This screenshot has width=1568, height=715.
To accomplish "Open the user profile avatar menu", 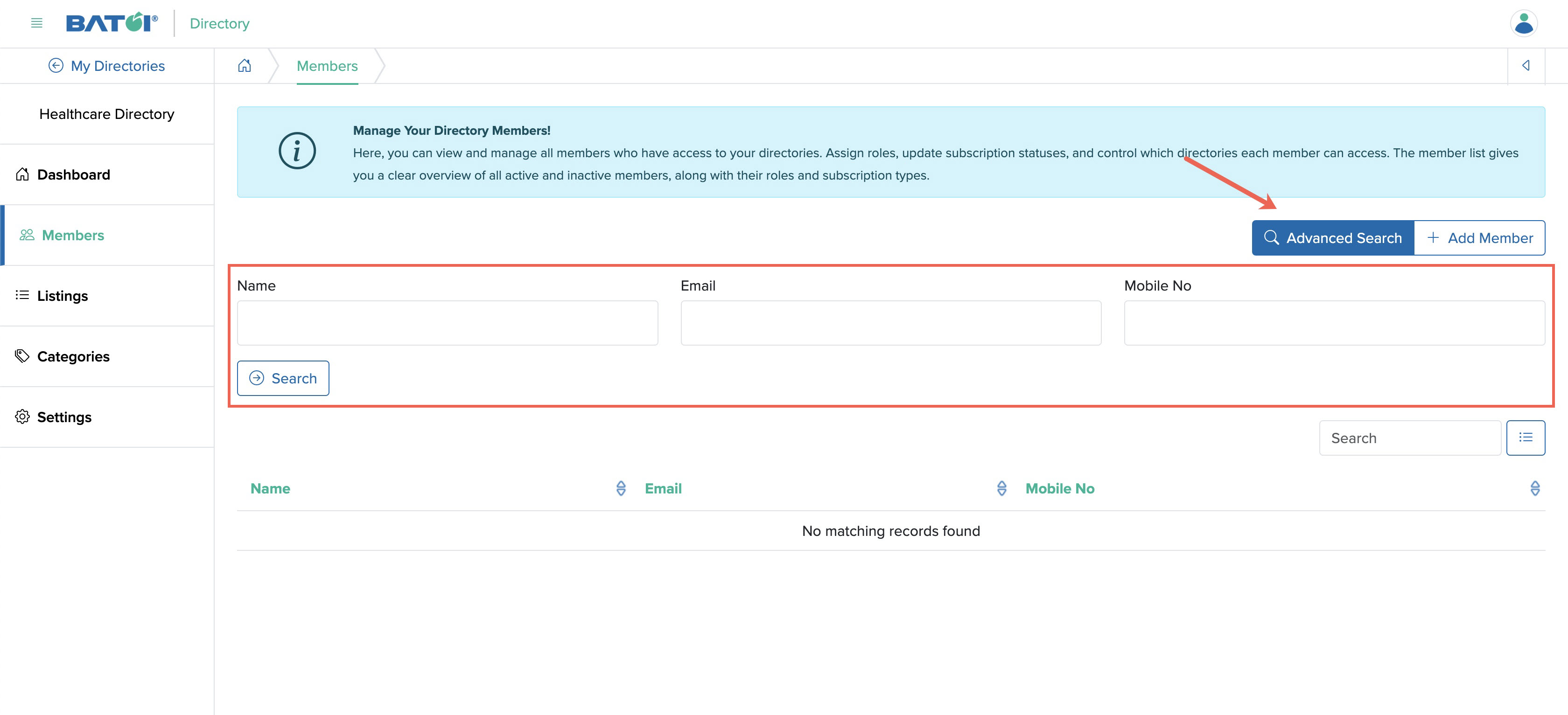I will point(1524,24).
